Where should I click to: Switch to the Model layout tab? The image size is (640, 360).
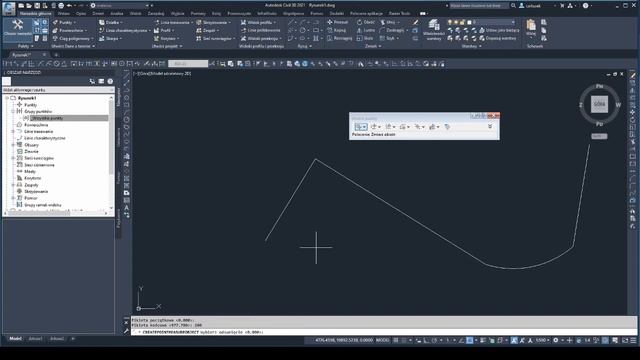pyautogui.click(x=16, y=339)
